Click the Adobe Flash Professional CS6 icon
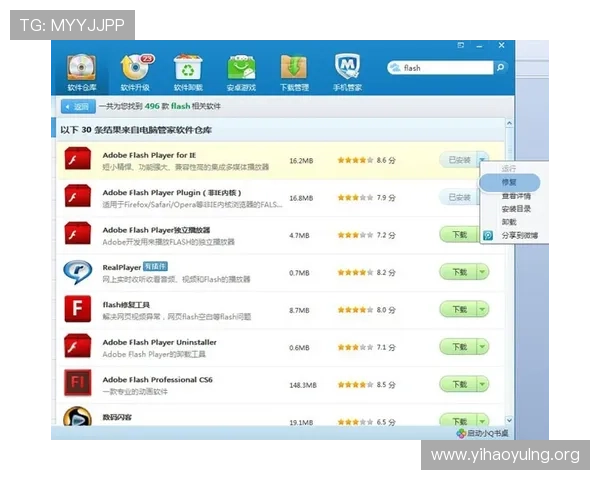600x480 pixels. click(78, 382)
